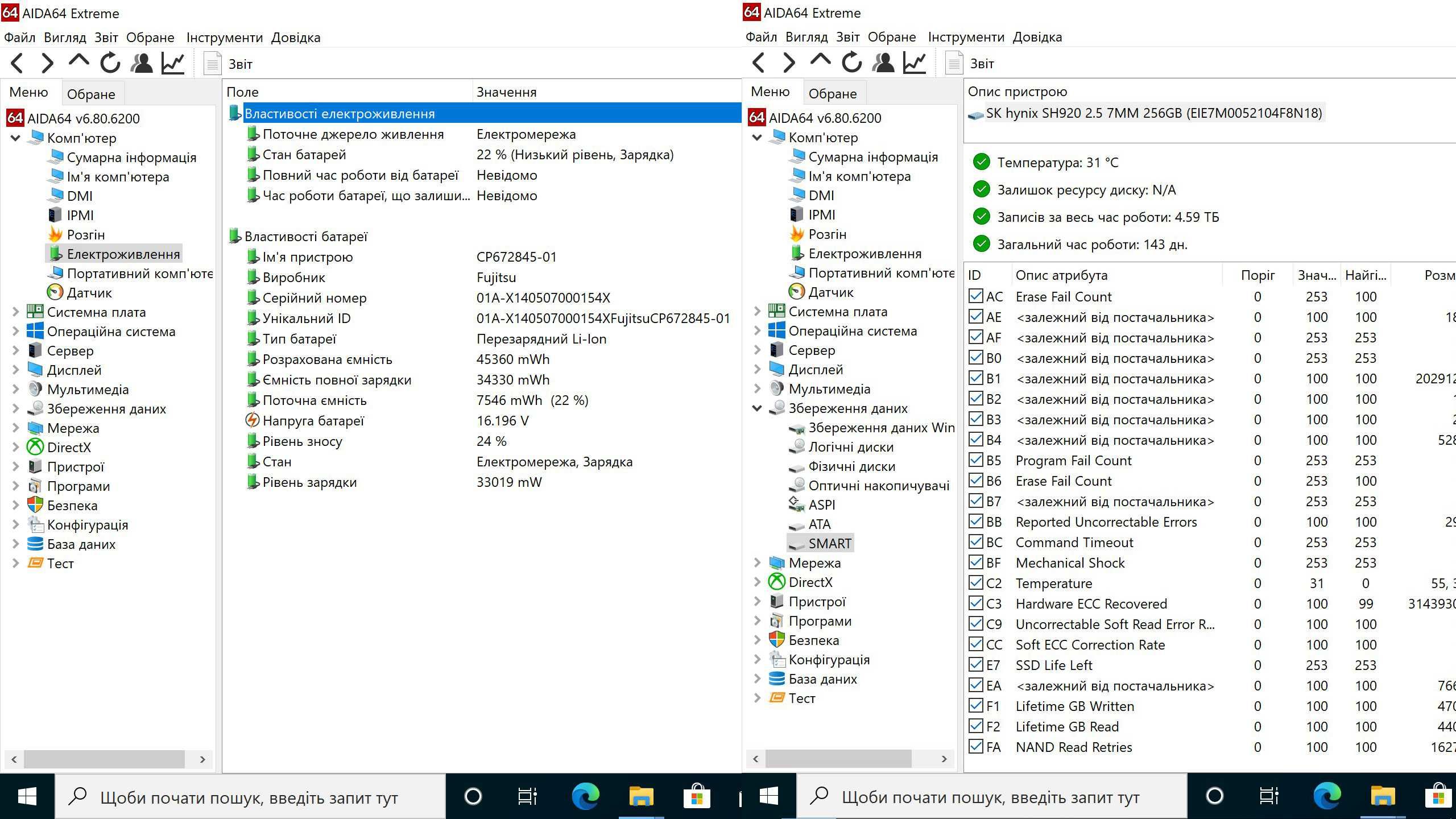
Task: Expand Операційна система in left window tree
Action: coord(15,331)
